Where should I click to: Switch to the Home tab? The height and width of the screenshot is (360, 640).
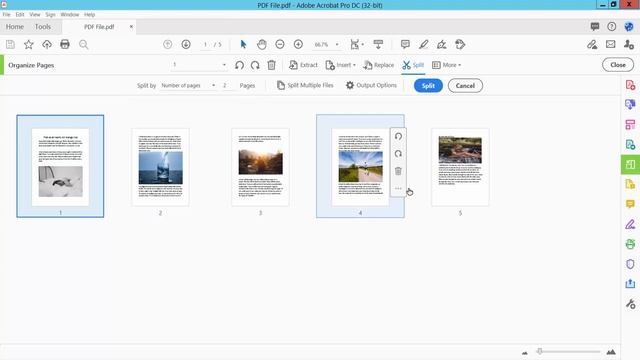tap(15, 27)
